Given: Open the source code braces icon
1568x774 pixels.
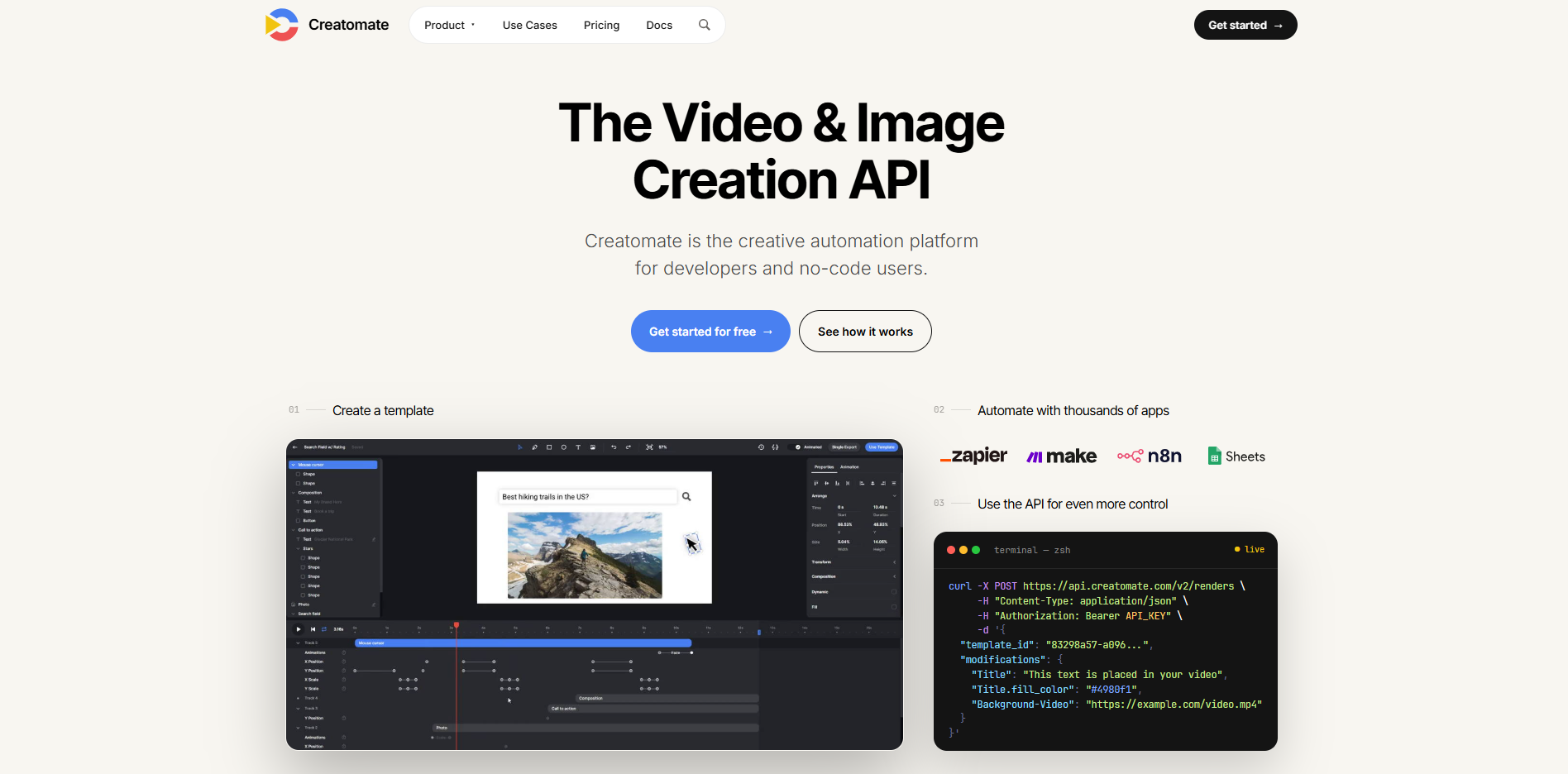Looking at the screenshot, I should 776,447.
